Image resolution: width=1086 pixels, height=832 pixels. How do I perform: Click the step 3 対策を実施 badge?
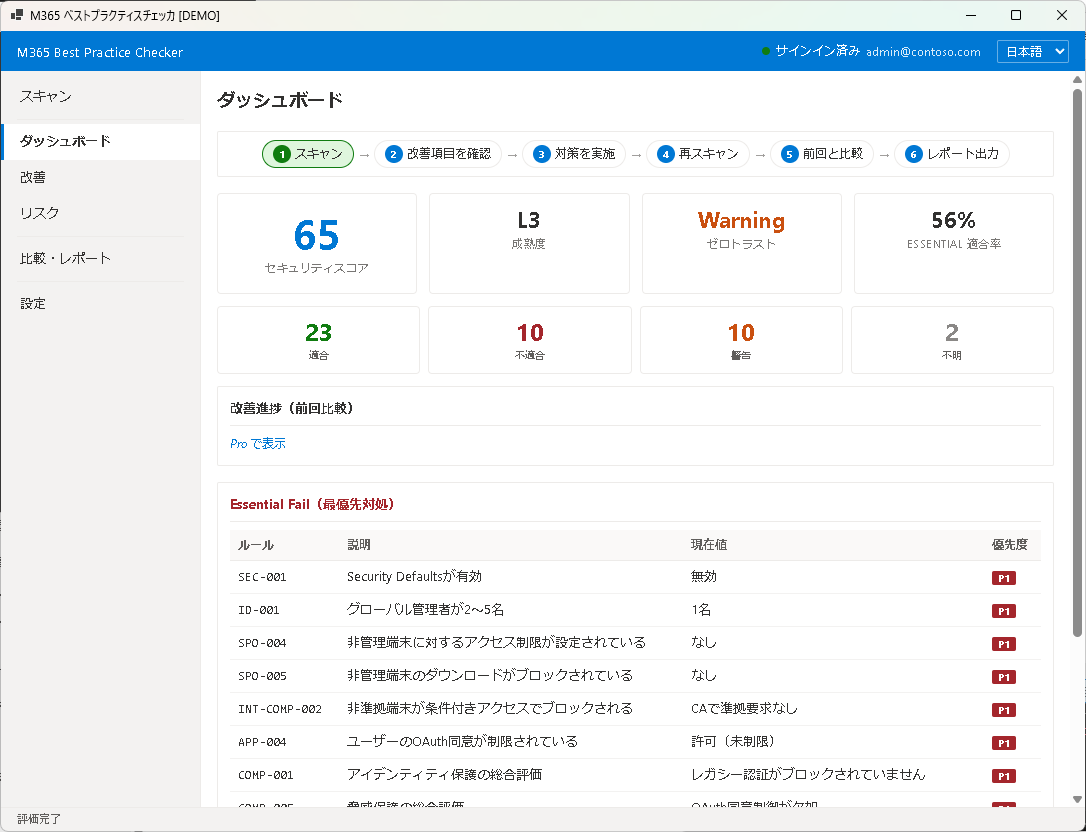pyautogui.click(x=575, y=154)
